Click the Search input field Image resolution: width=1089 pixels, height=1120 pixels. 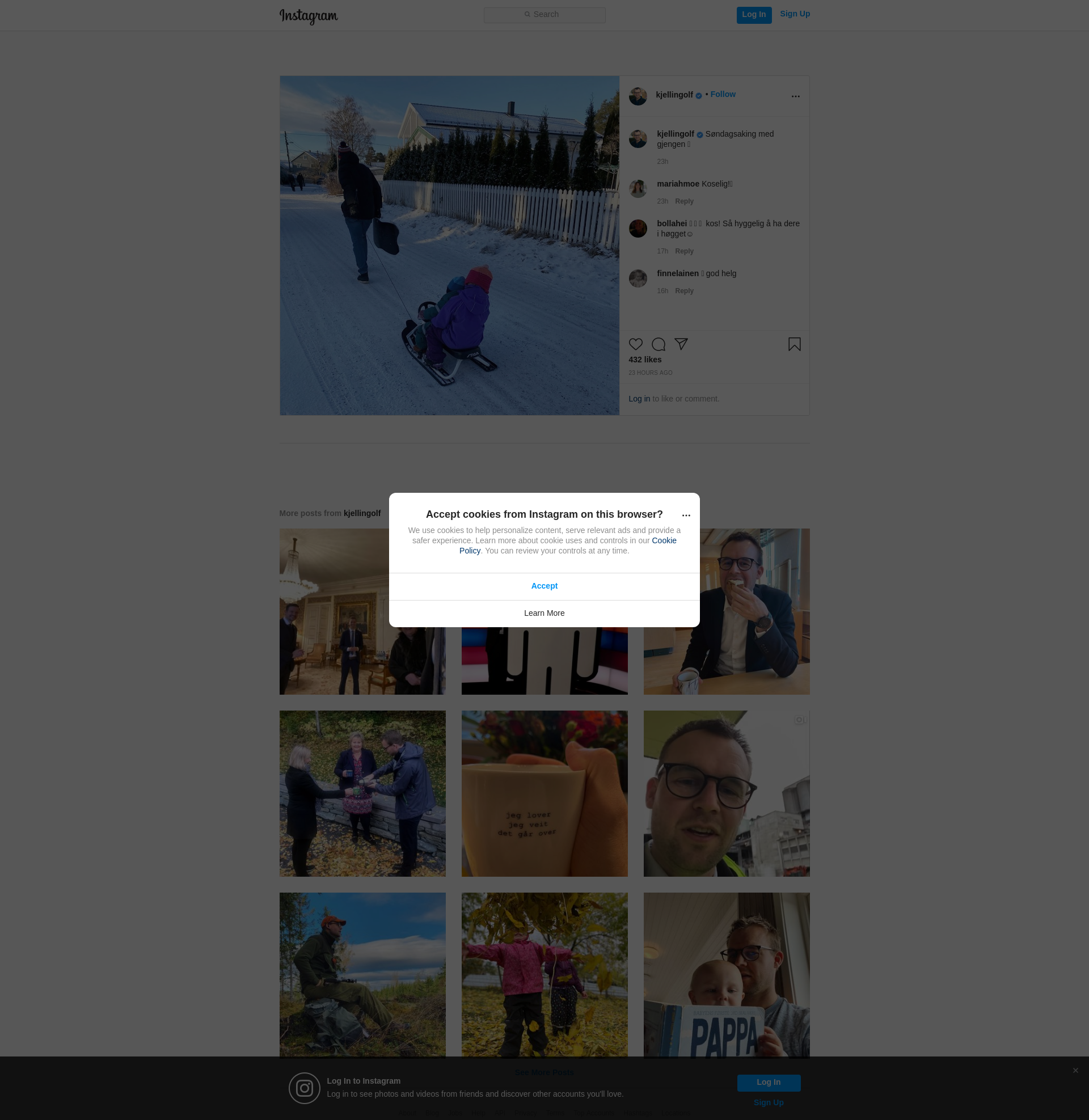click(x=544, y=15)
